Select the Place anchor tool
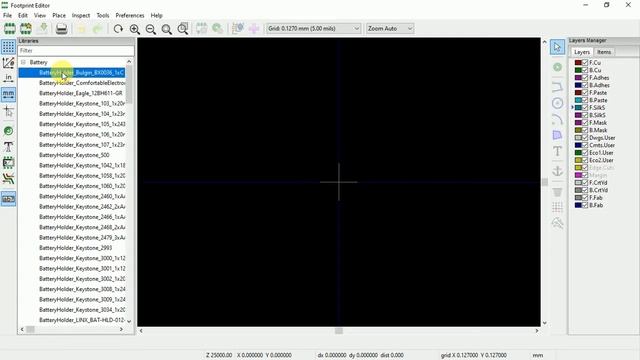Viewport: 640px width, 360px height. tap(557, 171)
